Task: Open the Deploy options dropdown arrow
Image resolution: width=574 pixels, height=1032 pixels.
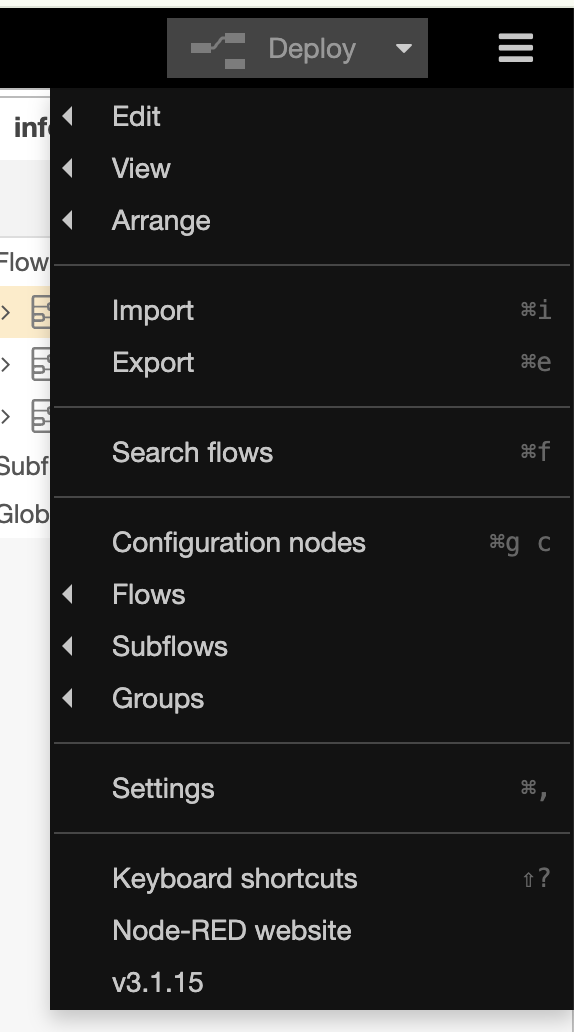Action: coord(404,48)
